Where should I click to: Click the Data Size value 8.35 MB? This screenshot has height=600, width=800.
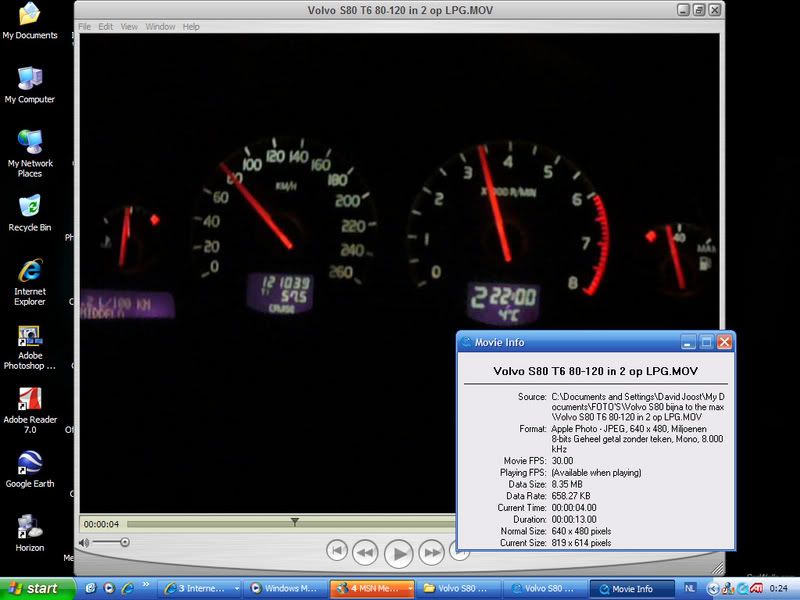click(567, 484)
